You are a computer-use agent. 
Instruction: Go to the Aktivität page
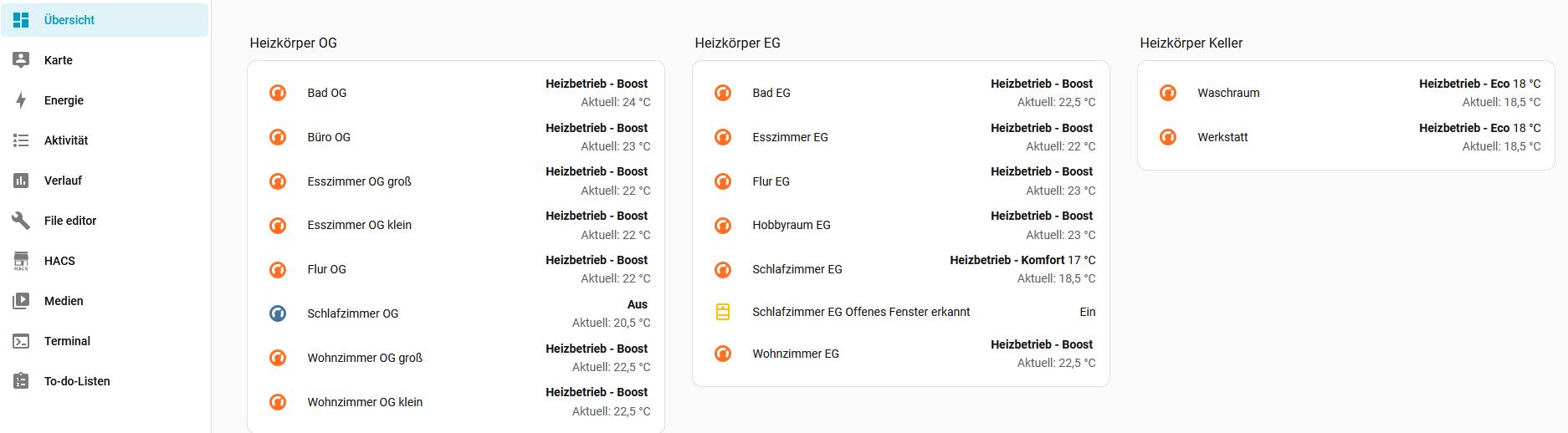click(x=66, y=140)
